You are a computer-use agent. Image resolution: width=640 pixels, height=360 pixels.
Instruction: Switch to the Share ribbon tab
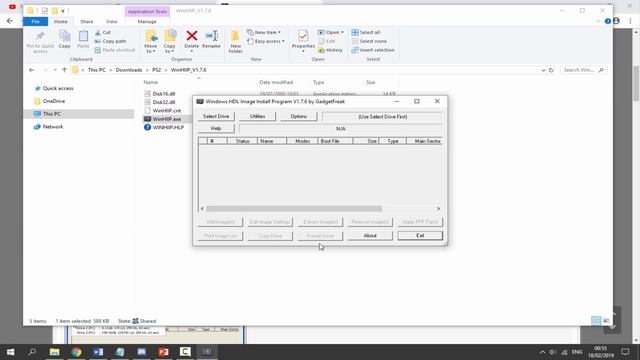pos(87,21)
